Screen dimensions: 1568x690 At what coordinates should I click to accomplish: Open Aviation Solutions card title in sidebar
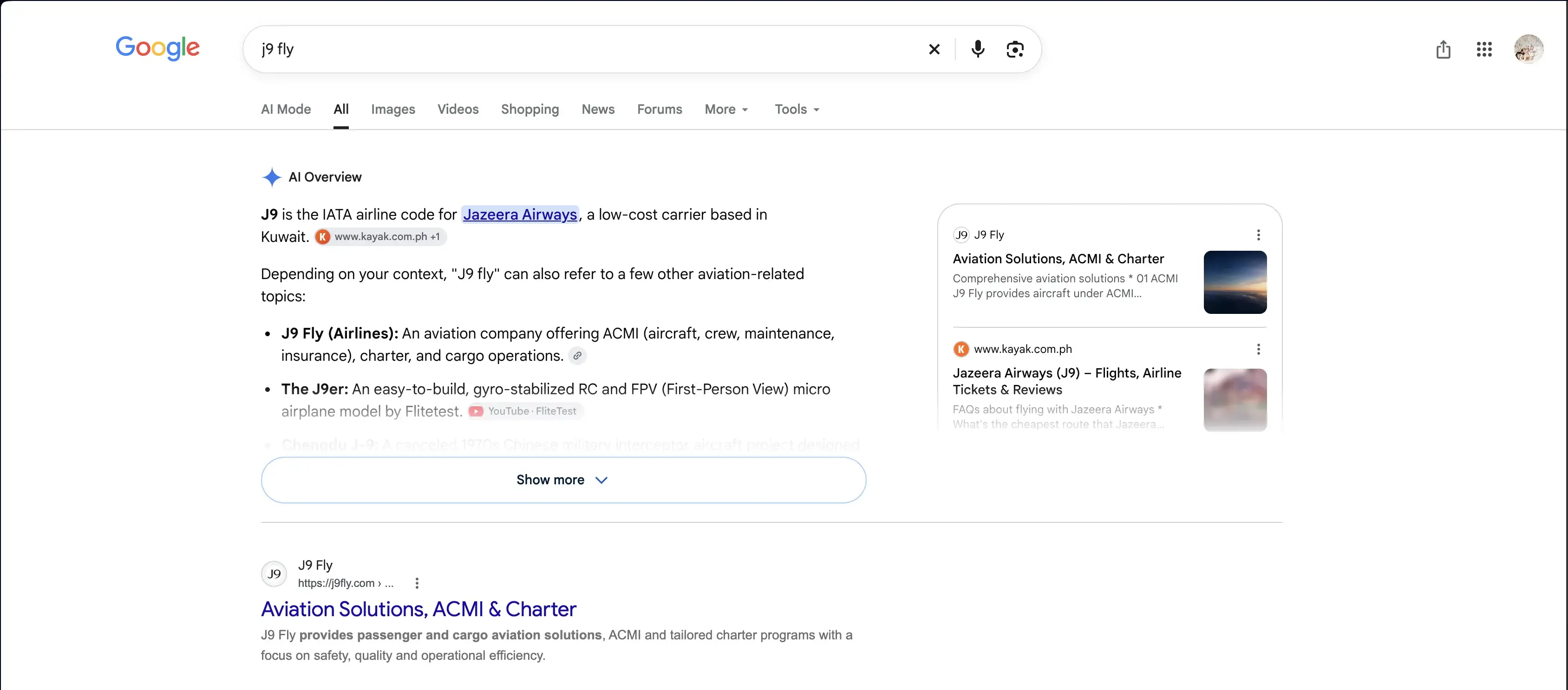[1058, 259]
